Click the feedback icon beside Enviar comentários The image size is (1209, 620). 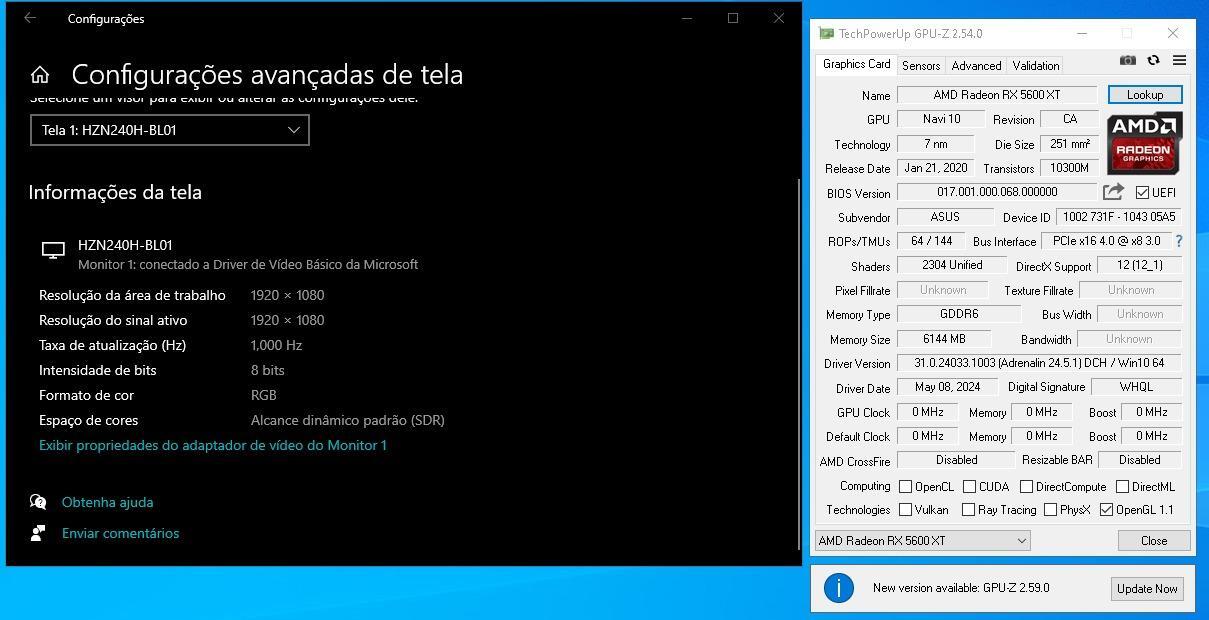pos(38,533)
